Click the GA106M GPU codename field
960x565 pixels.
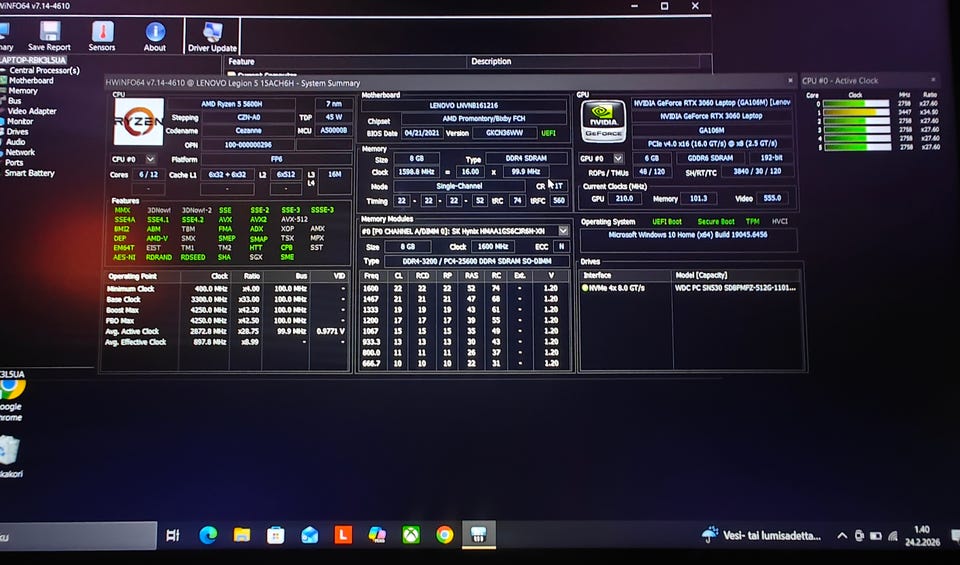711,130
